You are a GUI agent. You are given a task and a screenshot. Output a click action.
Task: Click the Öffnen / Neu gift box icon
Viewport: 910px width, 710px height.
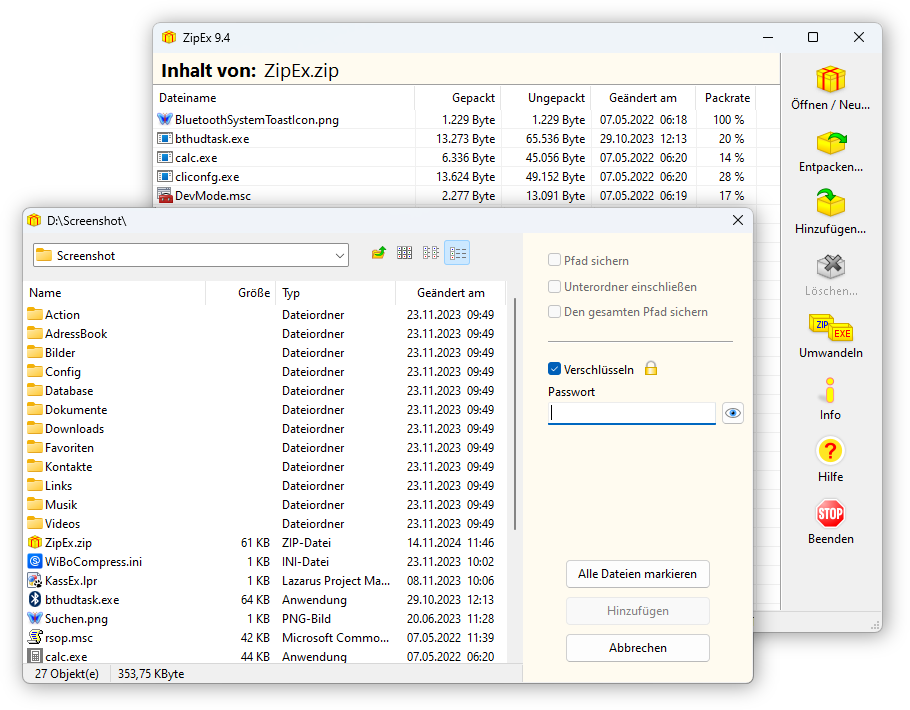pyautogui.click(x=830, y=80)
